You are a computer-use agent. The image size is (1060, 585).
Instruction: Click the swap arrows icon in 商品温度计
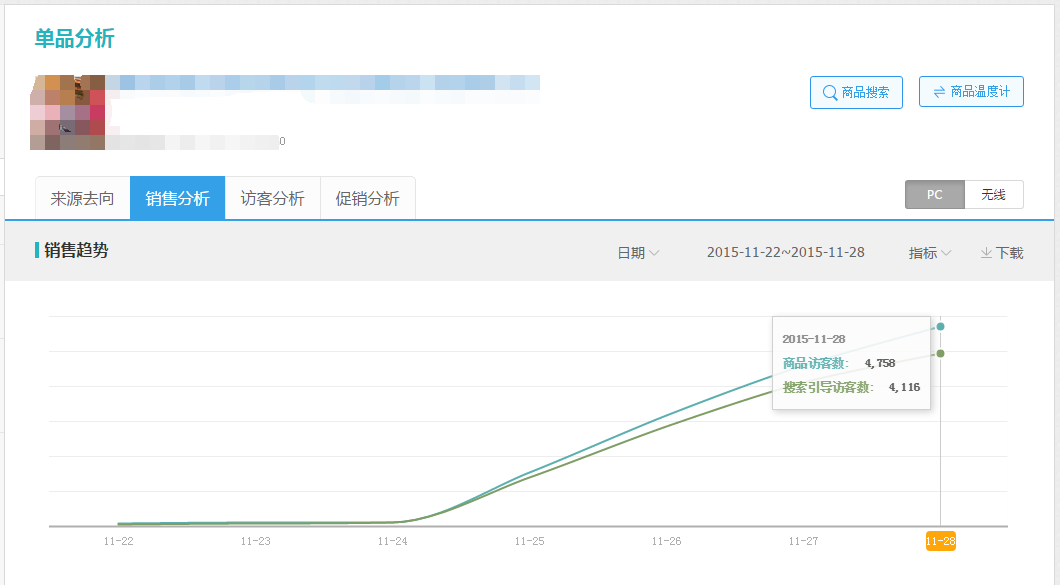click(939, 92)
